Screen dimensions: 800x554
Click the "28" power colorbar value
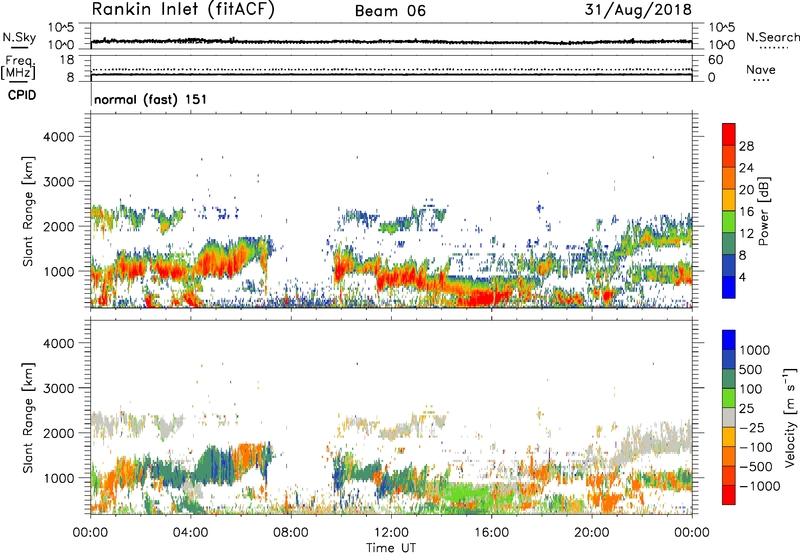[746, 146]
